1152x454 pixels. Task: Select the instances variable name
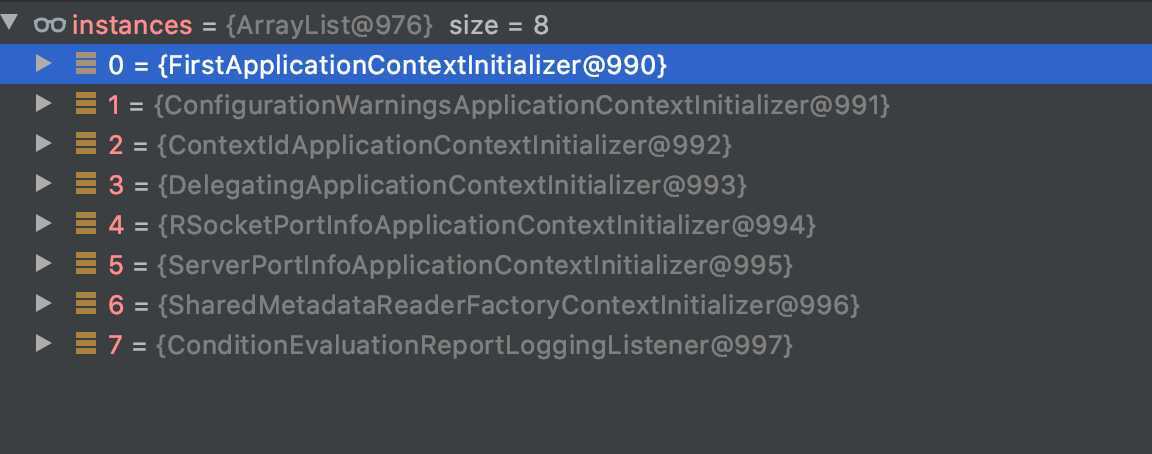pos(132,26)
